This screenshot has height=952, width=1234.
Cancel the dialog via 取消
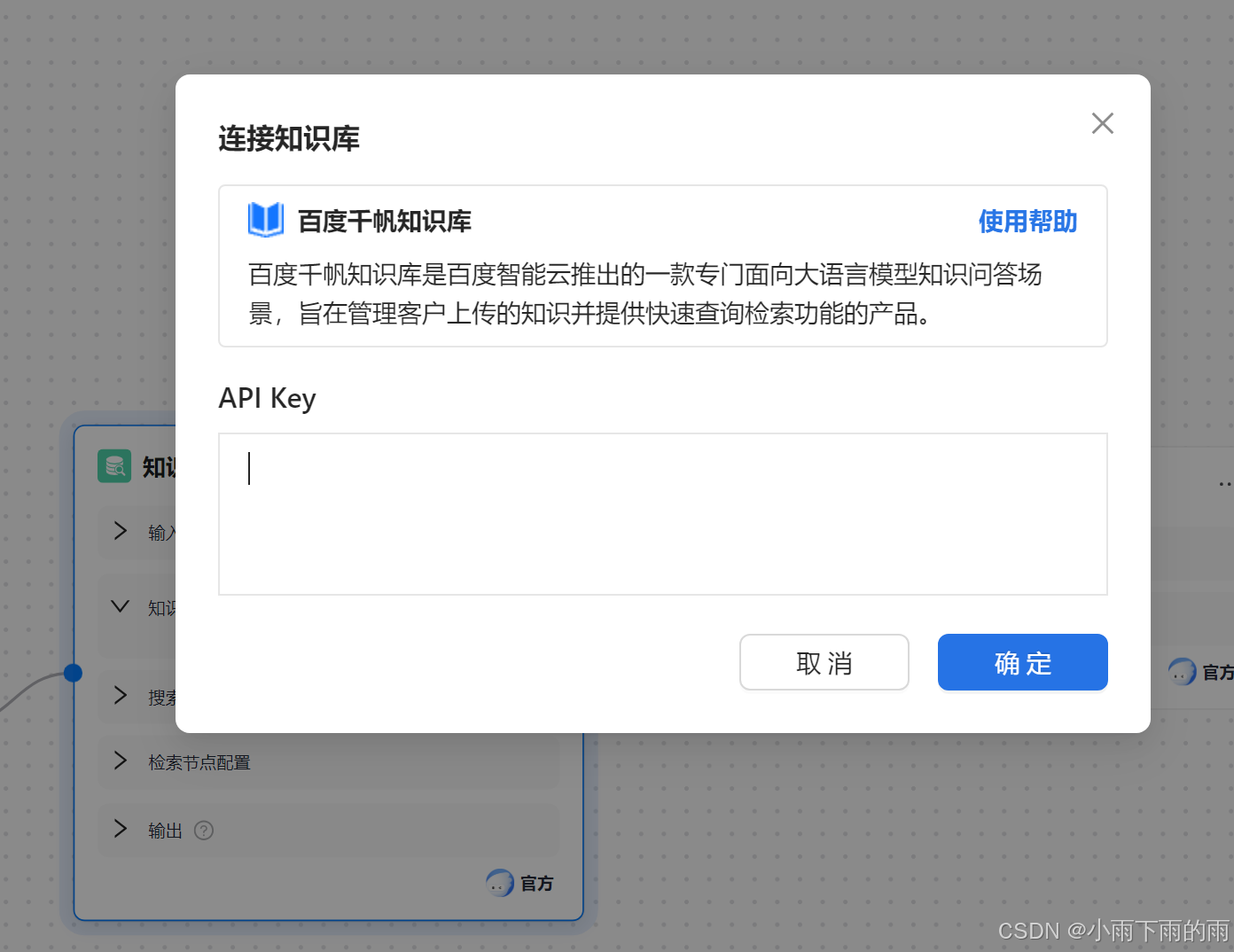(824, 662)
